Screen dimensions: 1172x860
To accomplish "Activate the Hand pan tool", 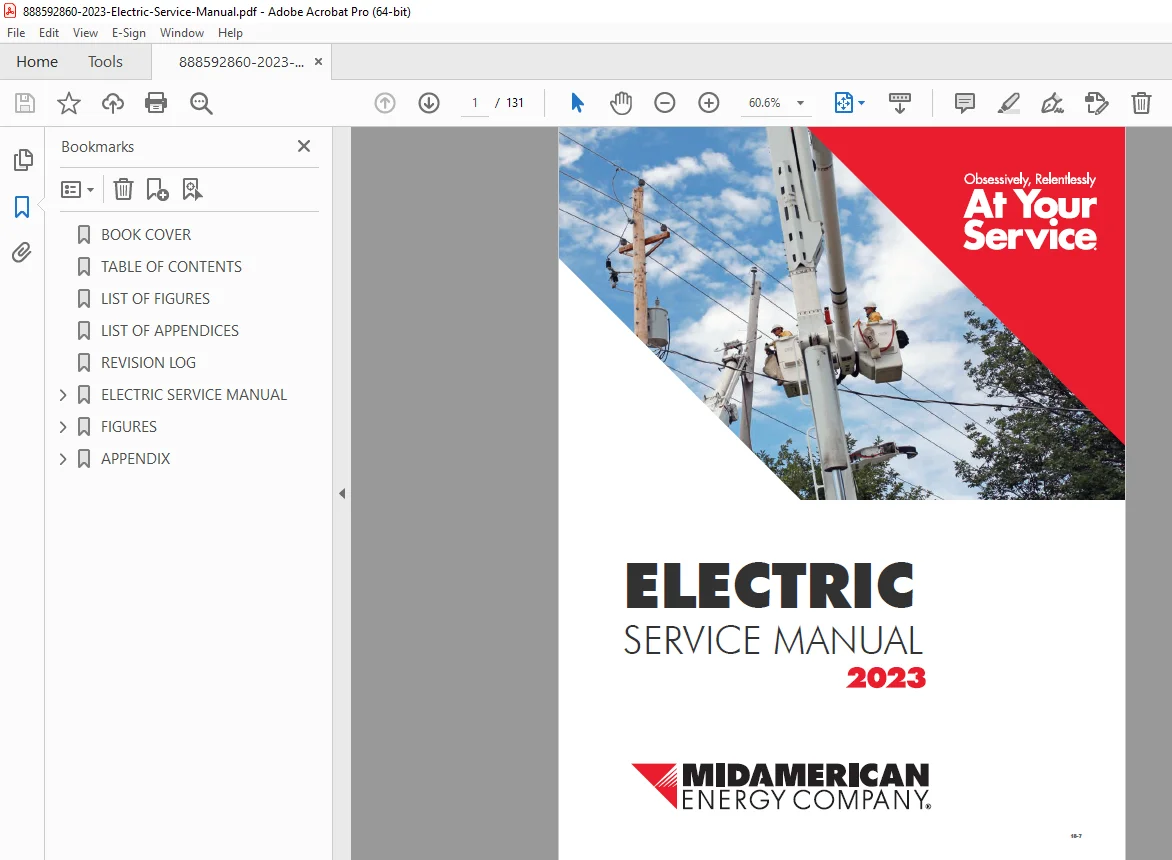I will 620,103.
